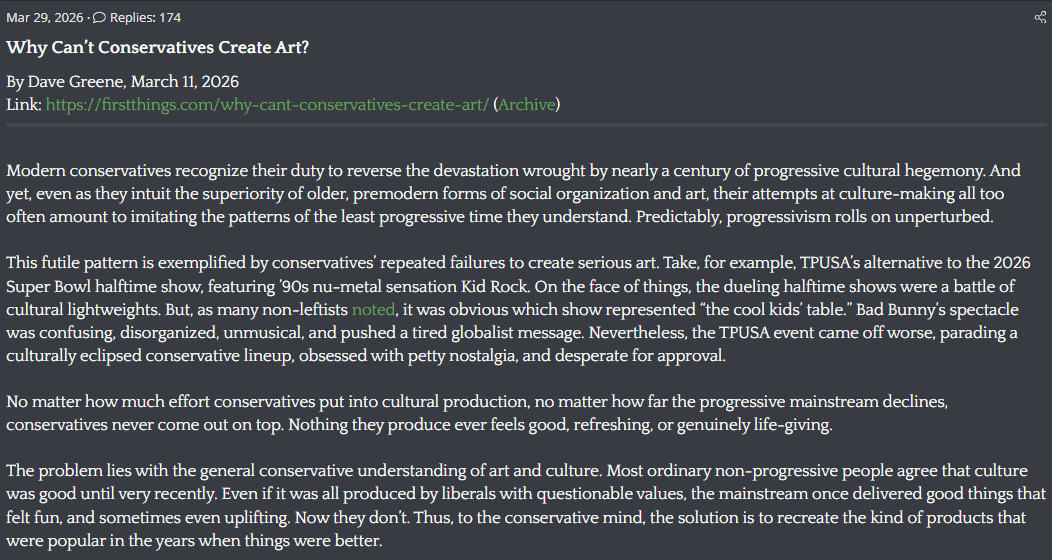Click the share icon at top right
1052x560 pixels.
click(1039, 18)
